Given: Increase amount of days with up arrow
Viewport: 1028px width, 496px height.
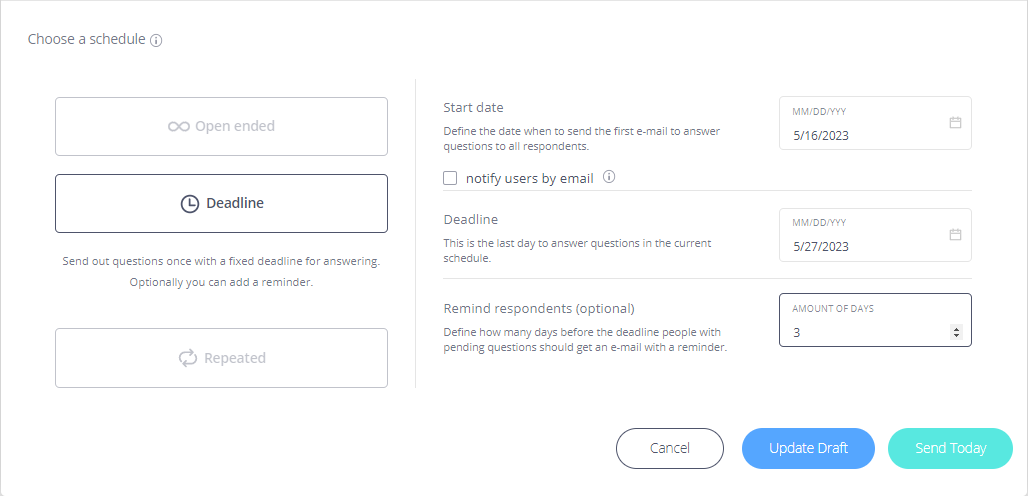Looking at the screenshot, I should (x=957, y=330).
